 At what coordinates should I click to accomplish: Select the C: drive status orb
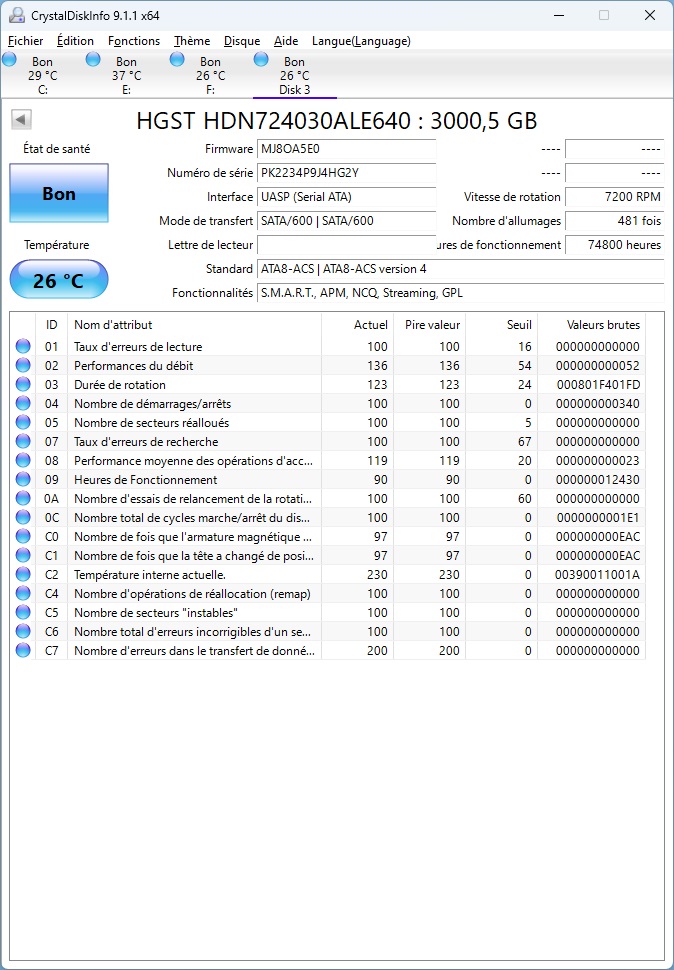(10, 60)
